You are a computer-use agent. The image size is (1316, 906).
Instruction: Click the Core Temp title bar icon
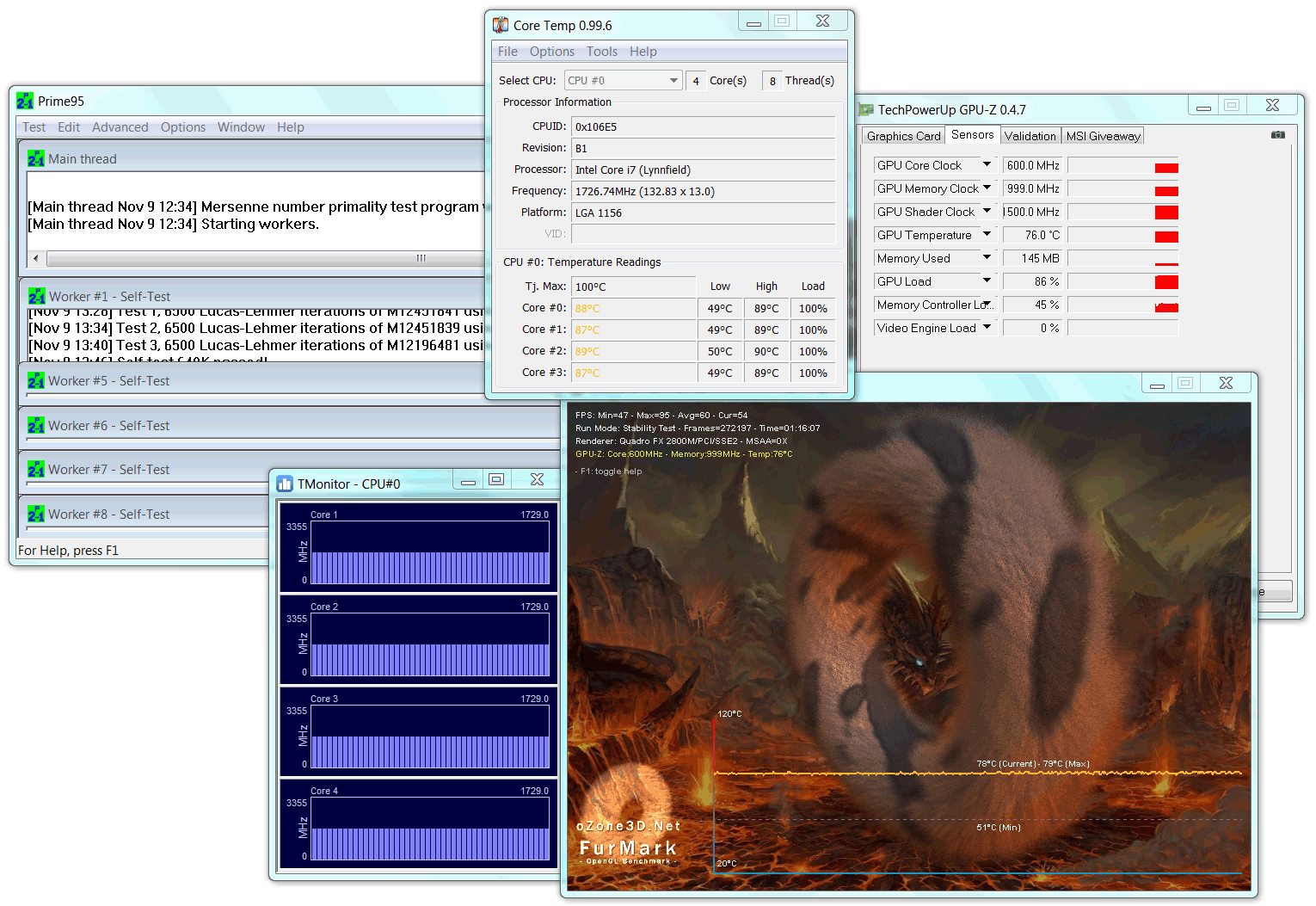click(x=501, y=25)
